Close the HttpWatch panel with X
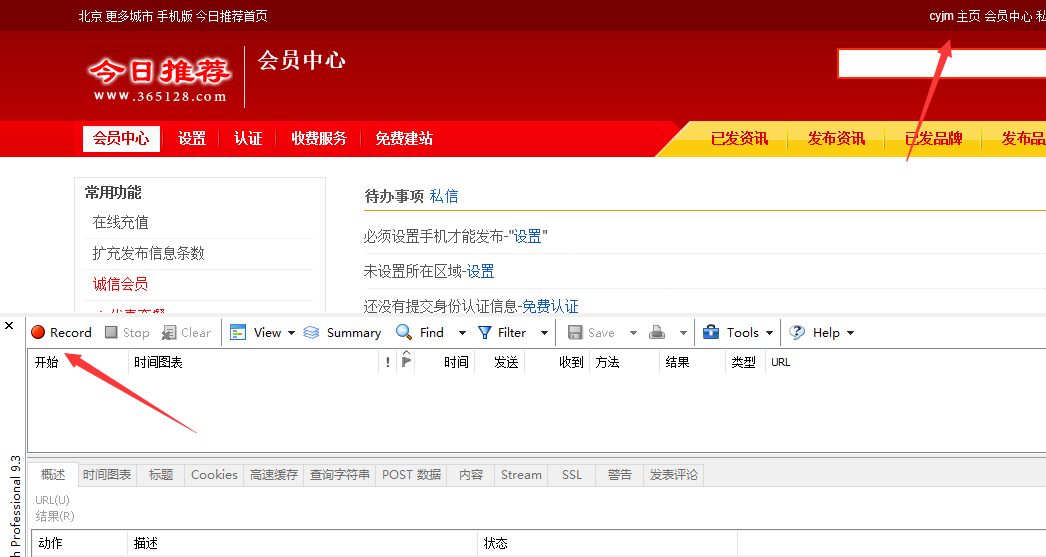1046x557 pixels. (9, 326)
